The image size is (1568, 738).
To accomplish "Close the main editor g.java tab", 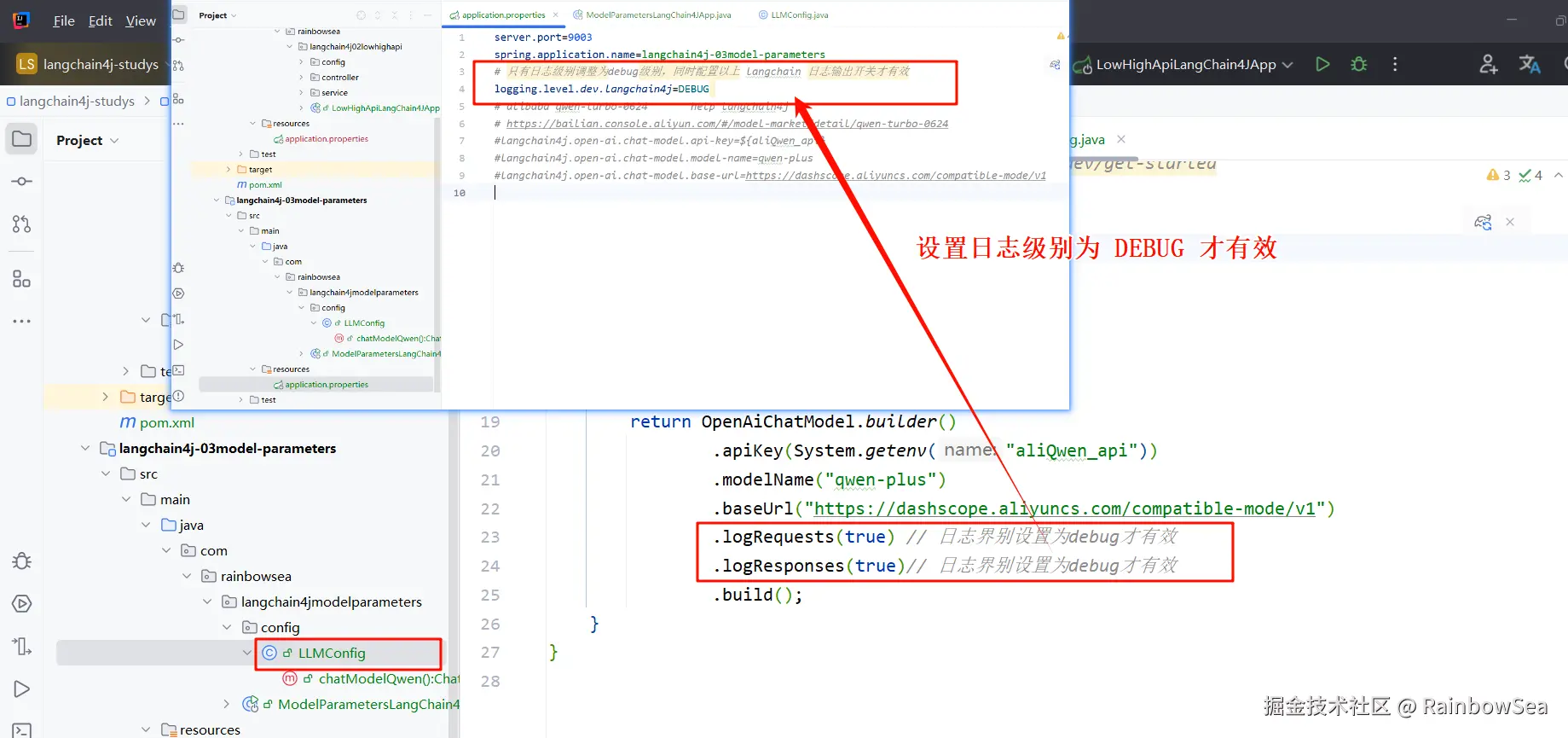I will [1121, 139].
